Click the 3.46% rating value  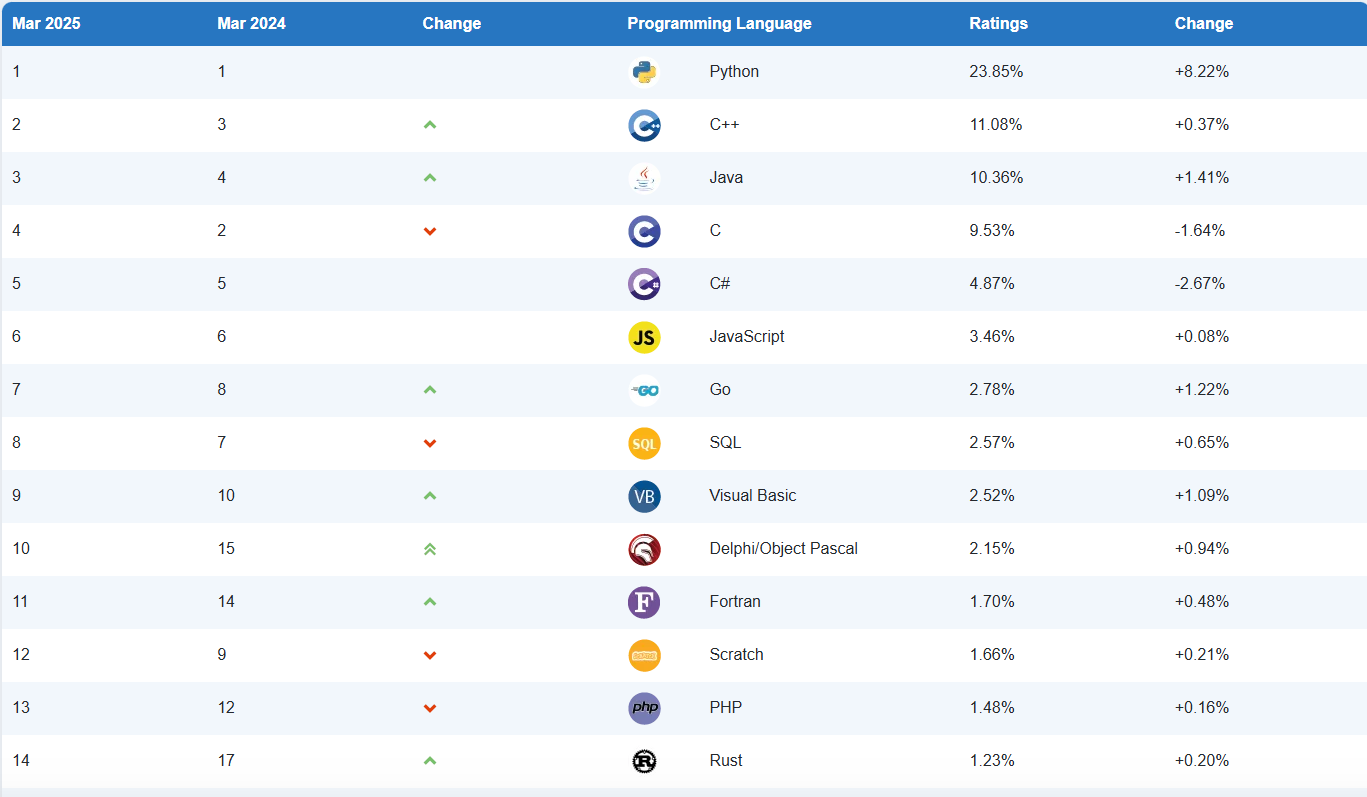[x=992, y=337]
